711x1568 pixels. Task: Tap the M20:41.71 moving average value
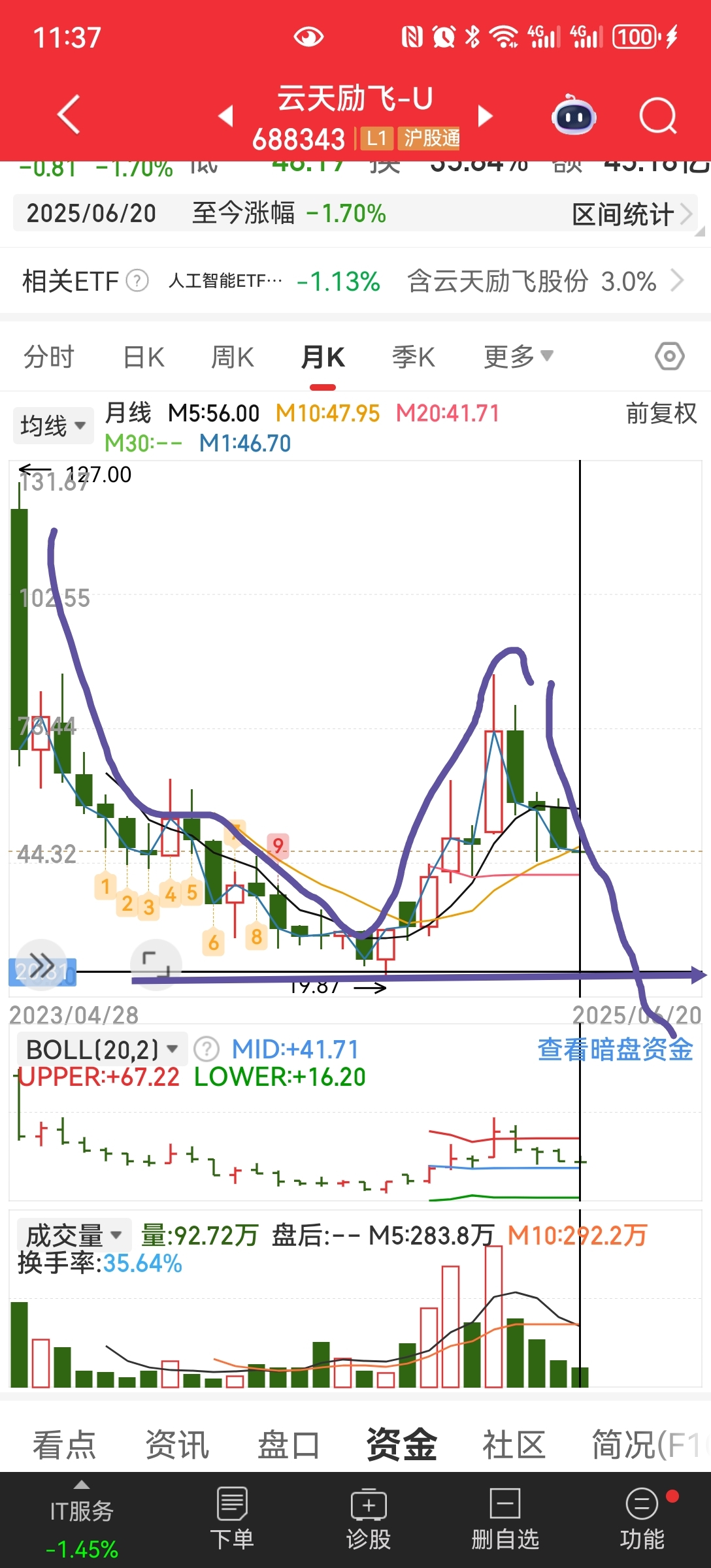[448, 414]
